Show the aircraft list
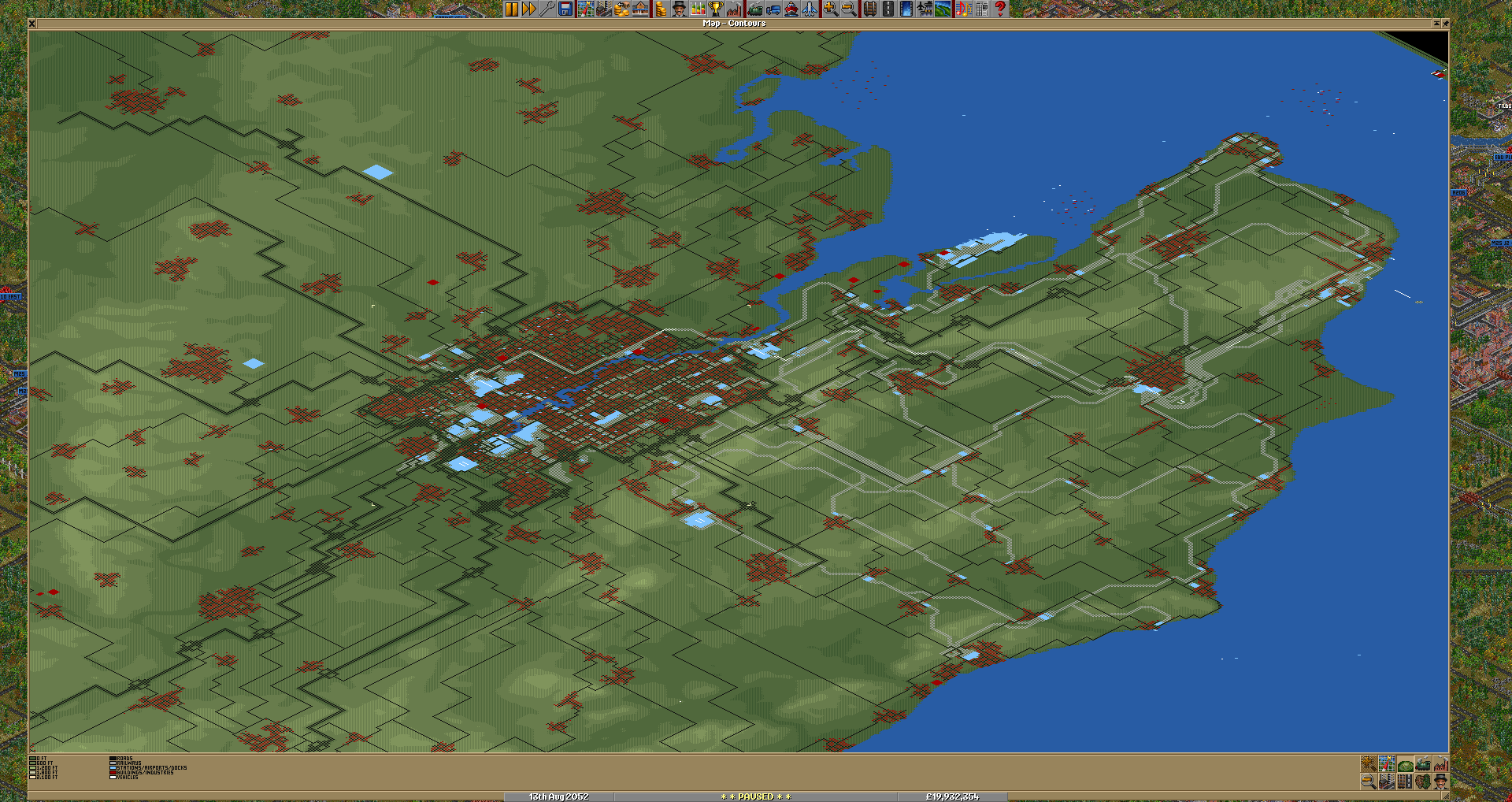Viewport: 1512px width, 802px height. coord(810,9)
